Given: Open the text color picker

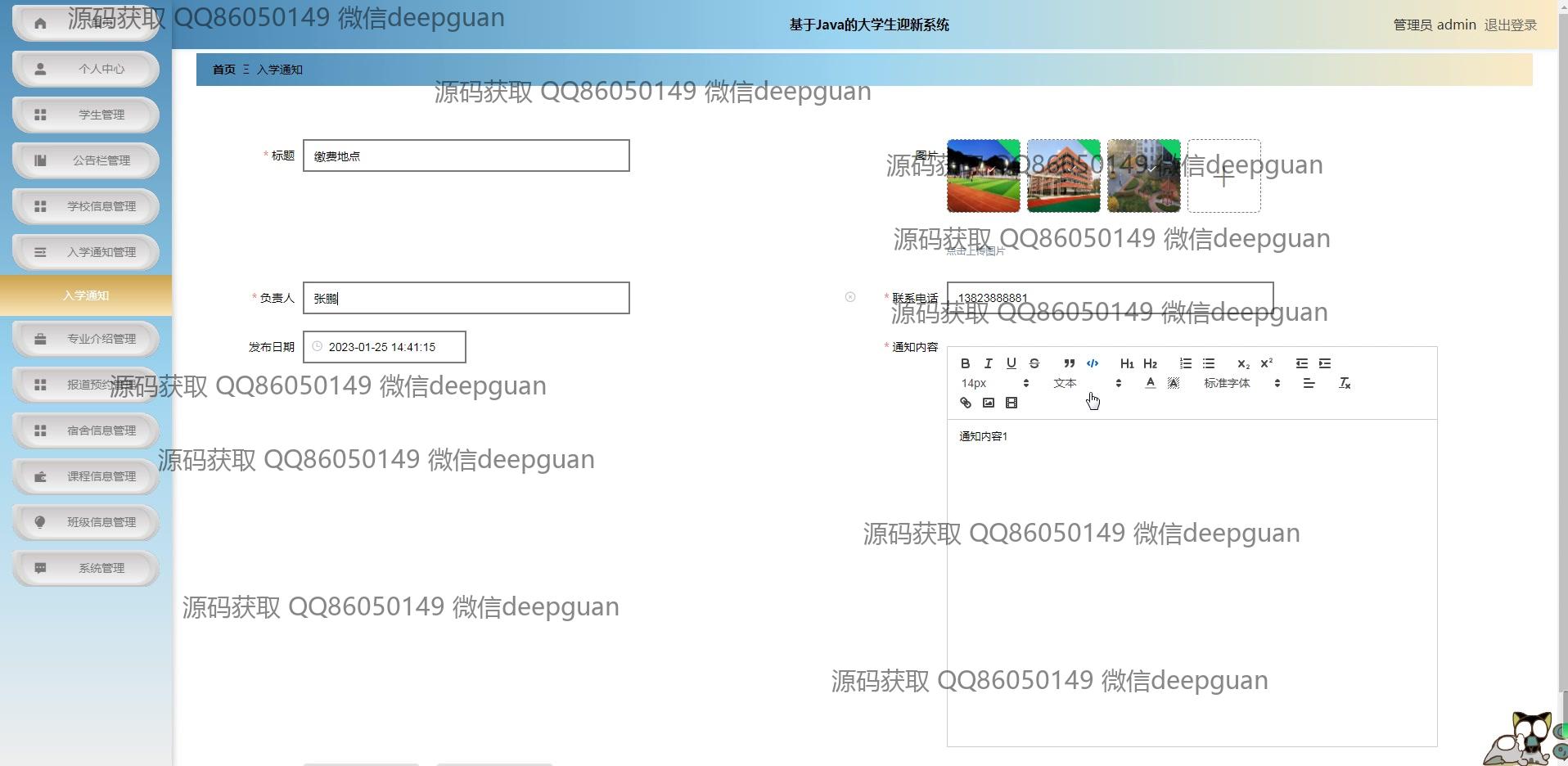Looking at the screenshot, I should pos(1150,383).
